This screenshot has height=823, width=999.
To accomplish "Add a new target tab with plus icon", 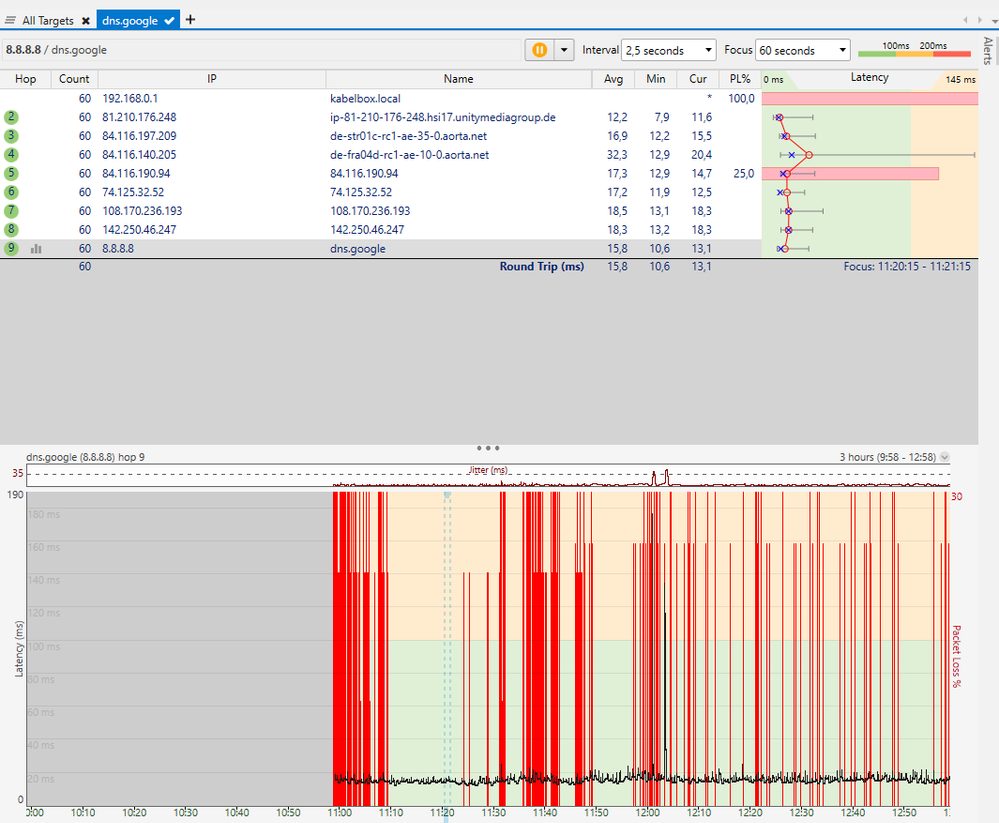I will [x=191, y=19].
